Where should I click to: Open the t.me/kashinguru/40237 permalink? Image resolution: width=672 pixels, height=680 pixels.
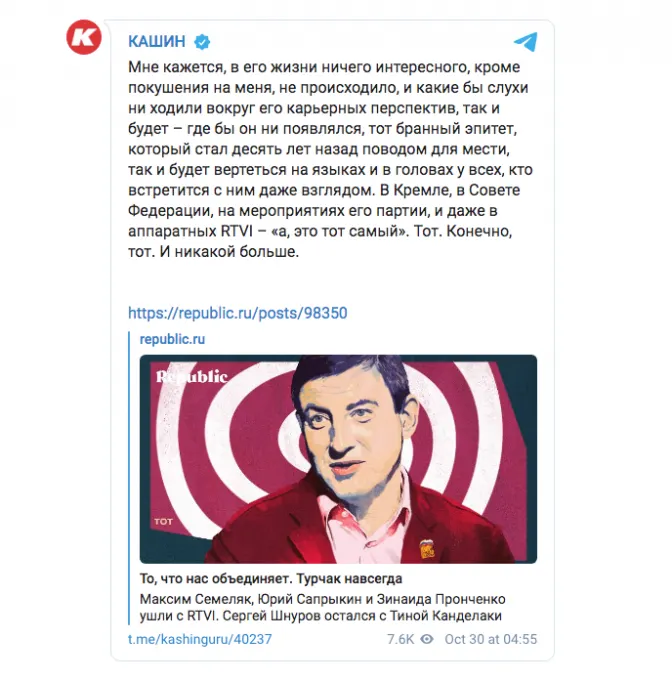[200, 639]
